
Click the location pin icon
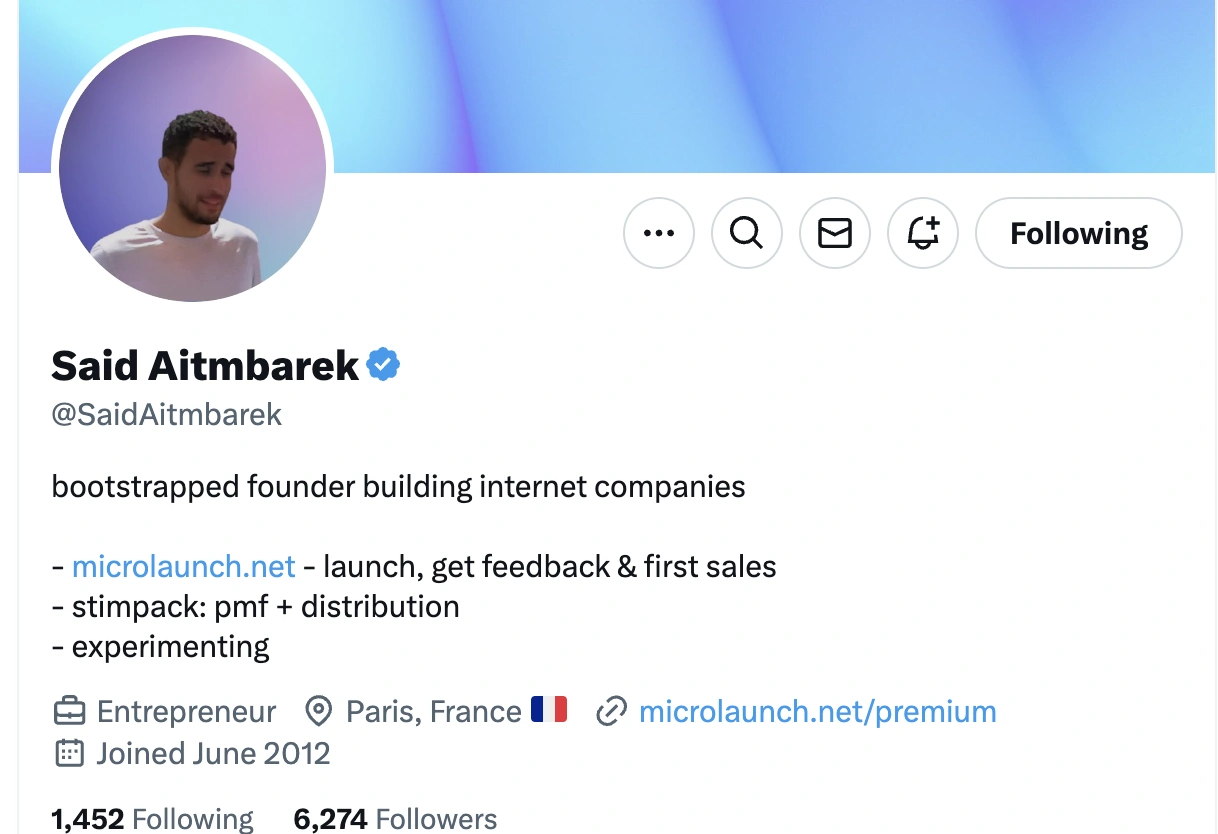(318, 712)
